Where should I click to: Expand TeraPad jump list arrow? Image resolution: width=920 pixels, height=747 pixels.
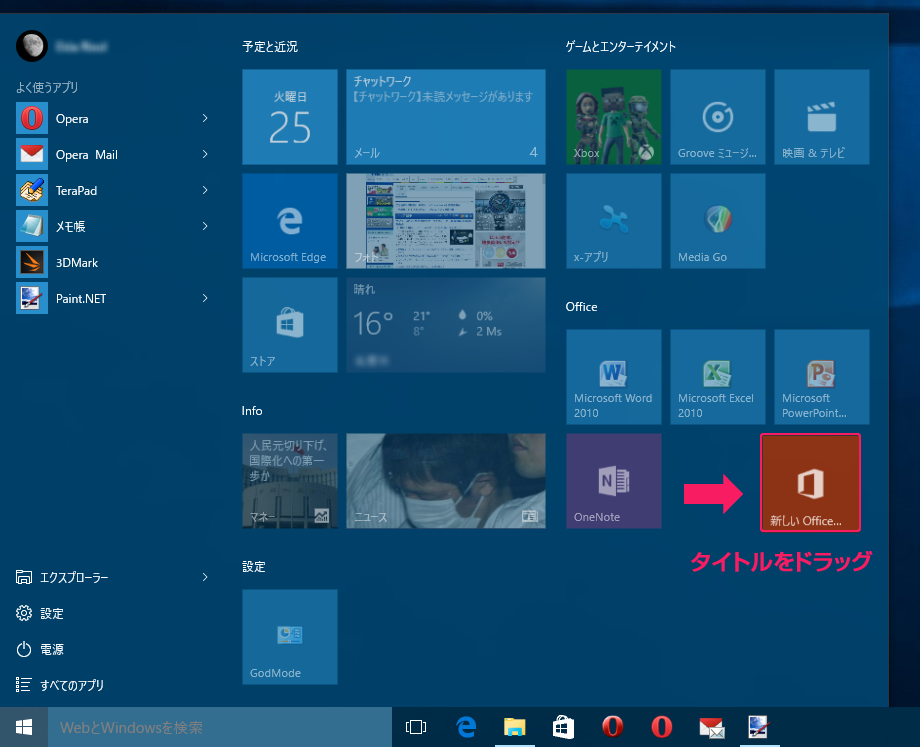(205, 190)
